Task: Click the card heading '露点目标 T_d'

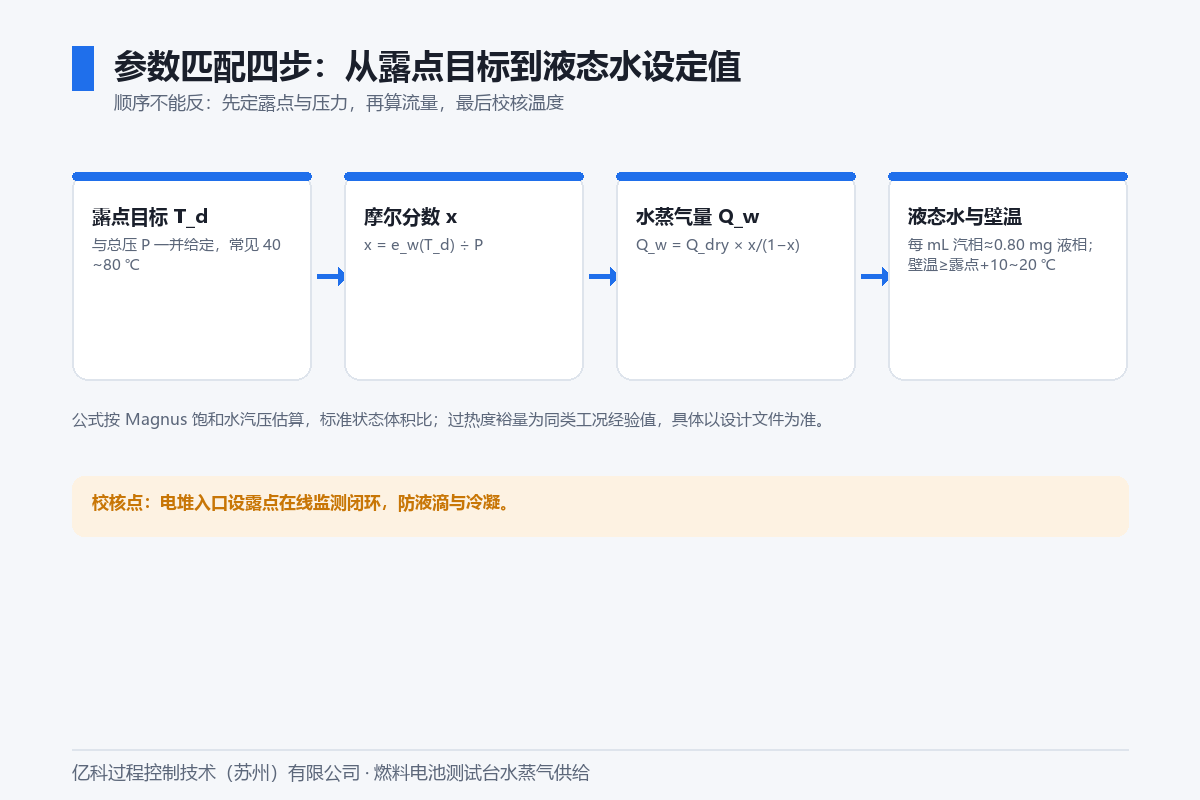Action: pos(150,217)
